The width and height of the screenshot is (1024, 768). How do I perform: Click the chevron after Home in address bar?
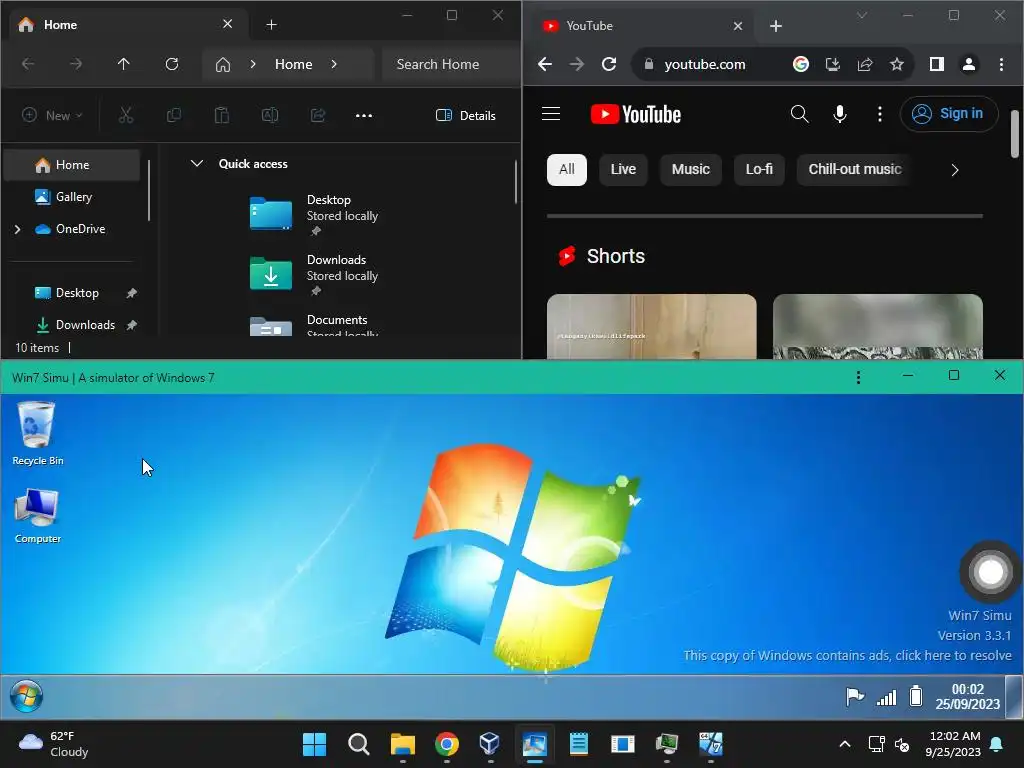coord(334,64)
